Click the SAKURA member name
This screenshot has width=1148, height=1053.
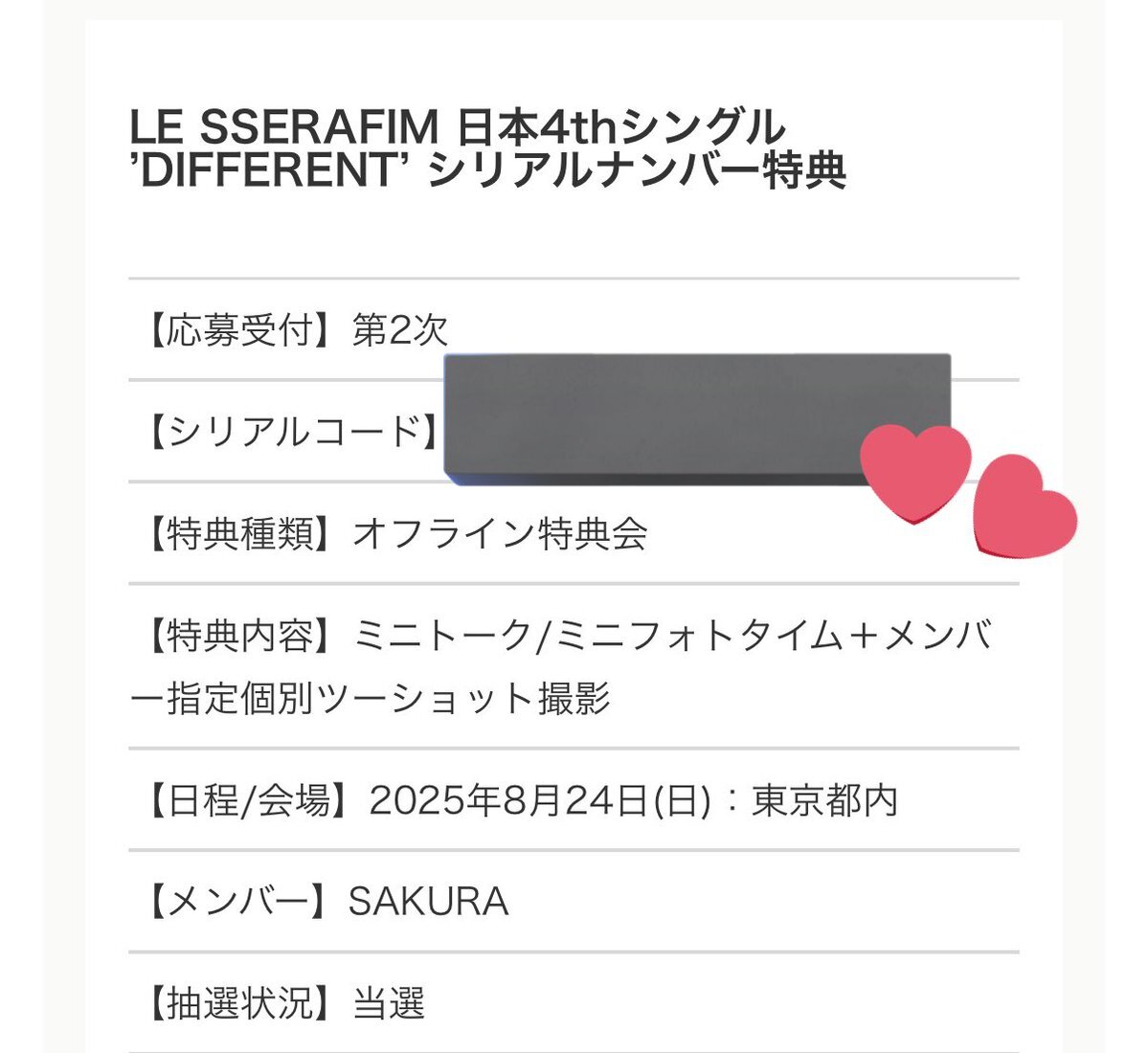pos(428,902)
